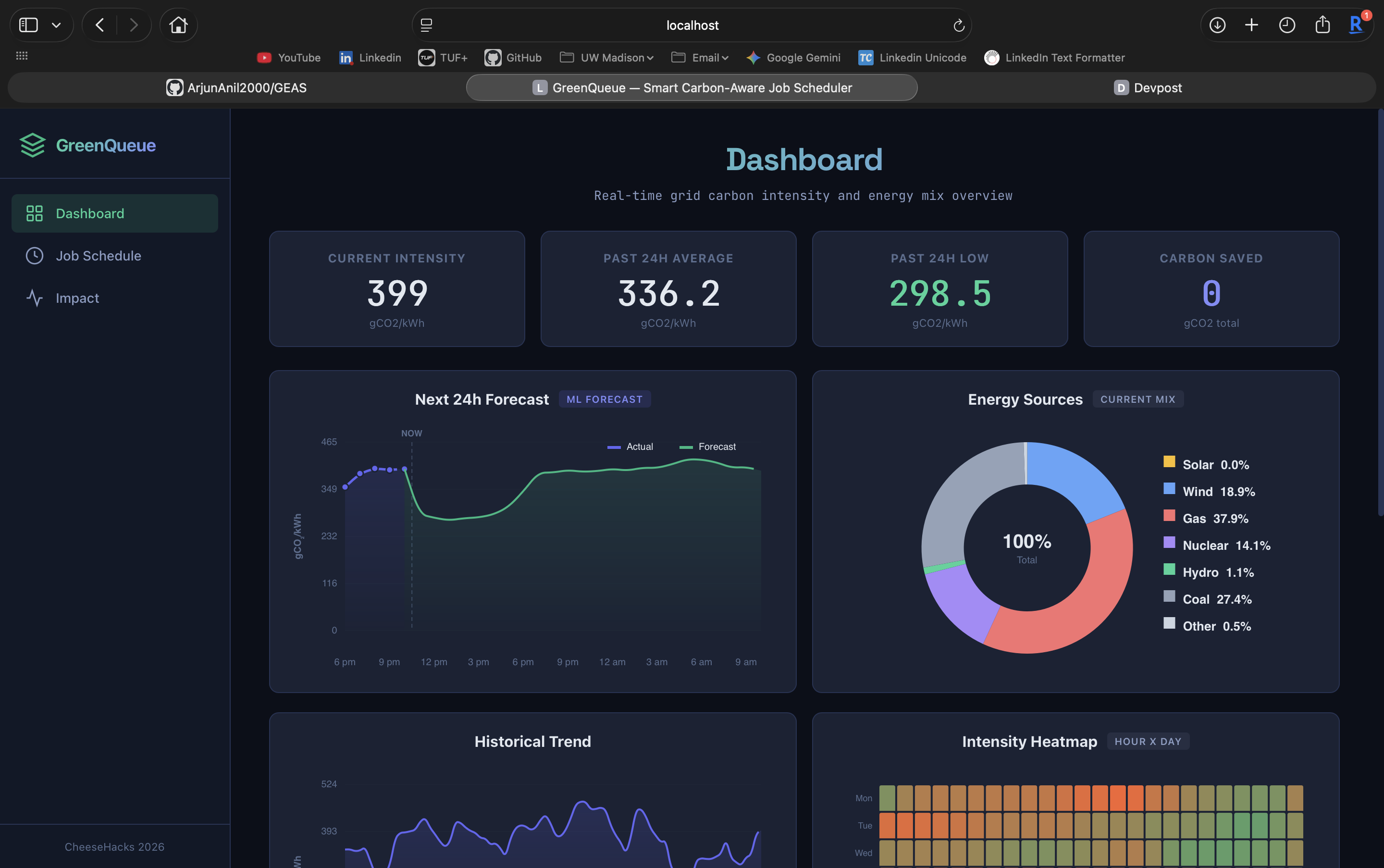Screen dimensions: 1384x868
Task: Open a new tab with plus icon
Action: click(1251, 25)
